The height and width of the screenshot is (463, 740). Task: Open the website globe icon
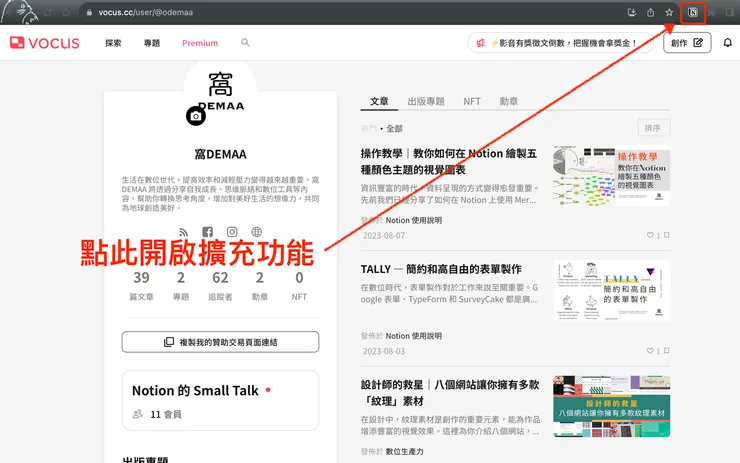(256, 232)
